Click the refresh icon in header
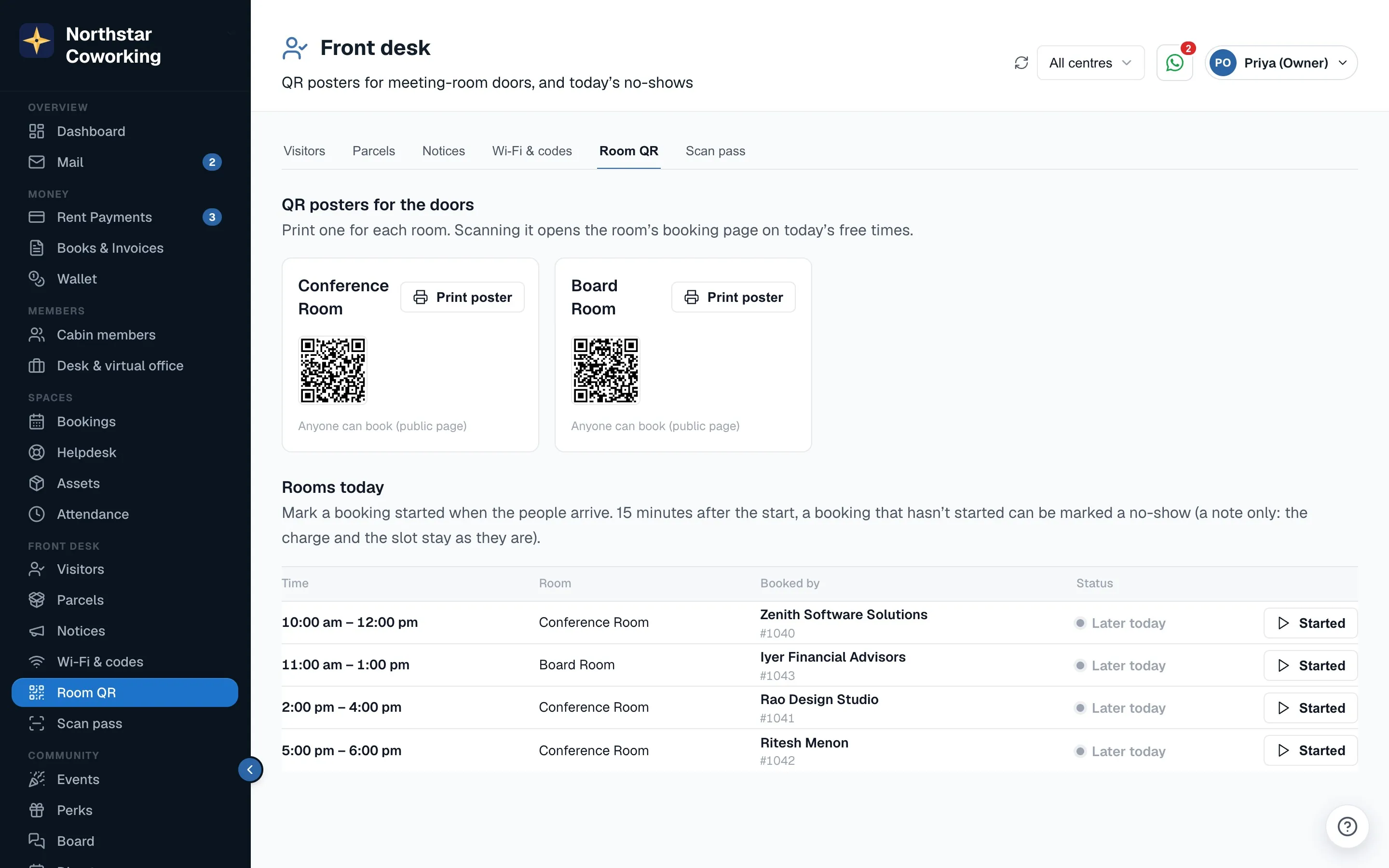 click(1021, 63)
